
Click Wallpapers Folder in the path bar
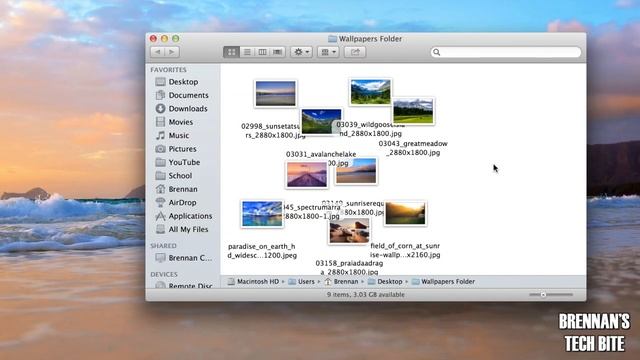(443, 282)
